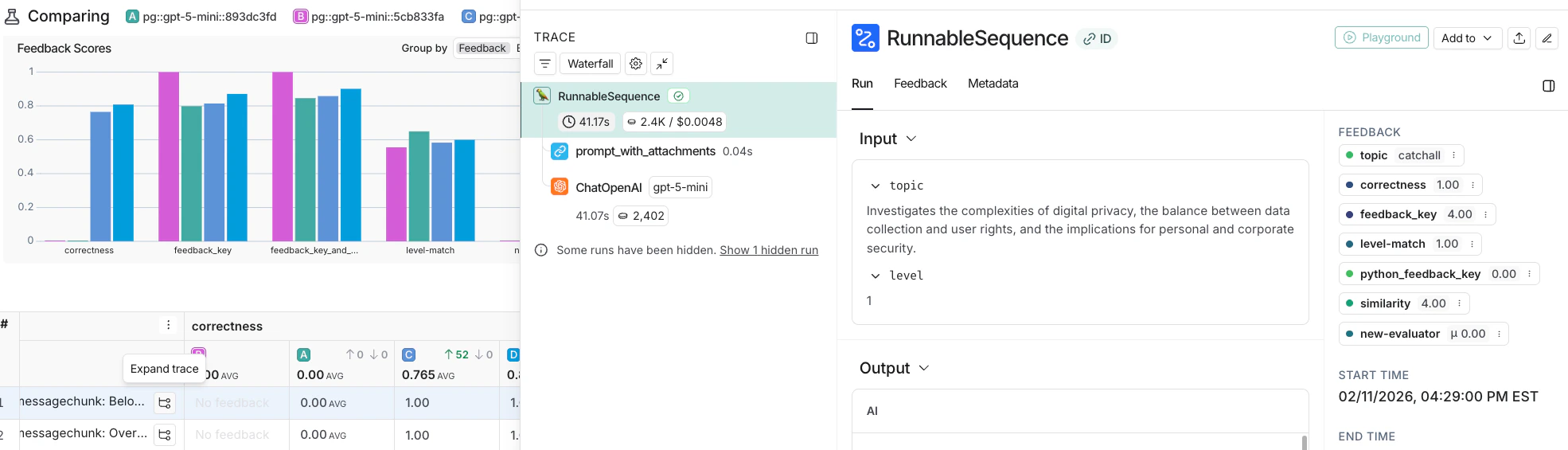Open the Add to dropdown
Screen dimensions: 1568x450
[1466, 38]
